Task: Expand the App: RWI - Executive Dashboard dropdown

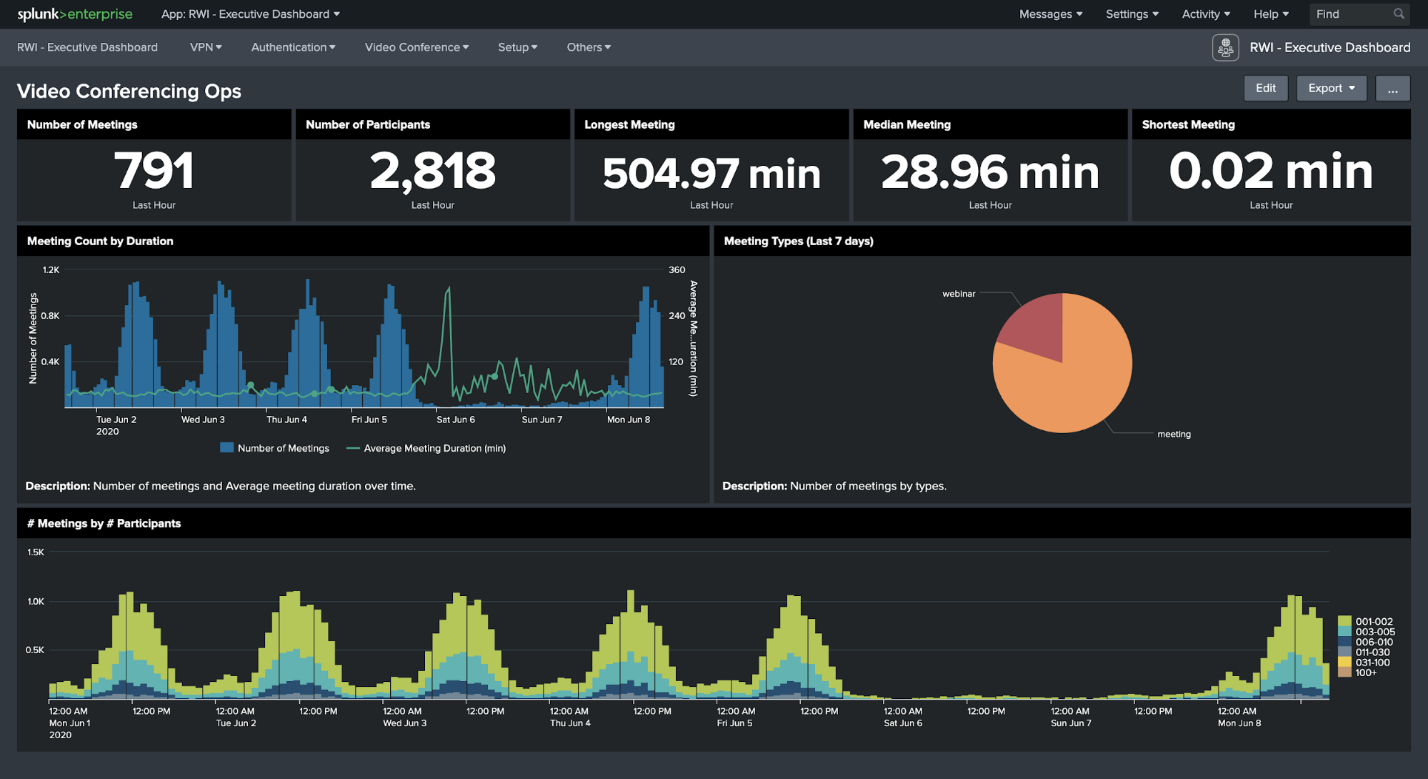Action: [x=250, y=14]
